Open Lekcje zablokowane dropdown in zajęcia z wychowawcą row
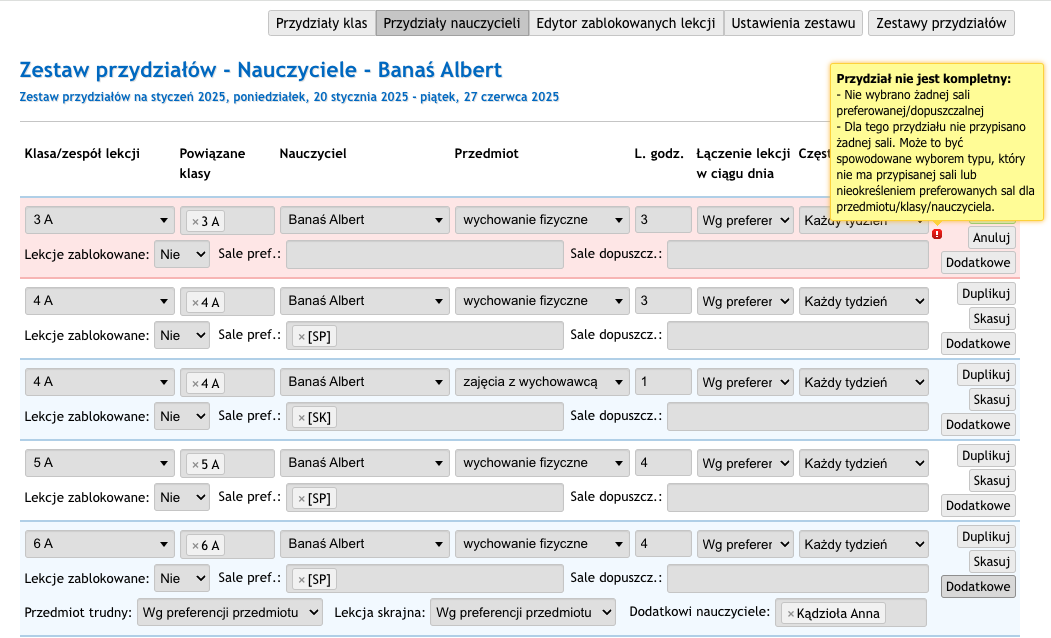The width and height of the screenshot is (1051, 638). (x=182, y=417)
